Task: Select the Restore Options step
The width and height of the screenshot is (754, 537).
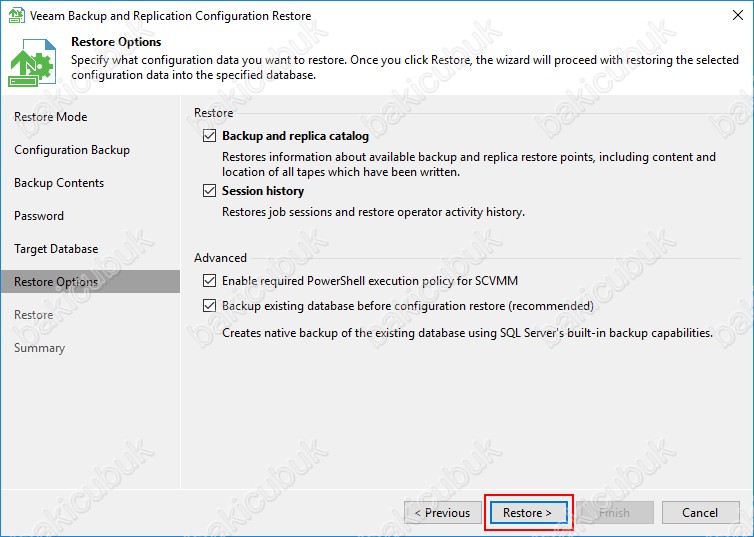Action: click(90, 281)
